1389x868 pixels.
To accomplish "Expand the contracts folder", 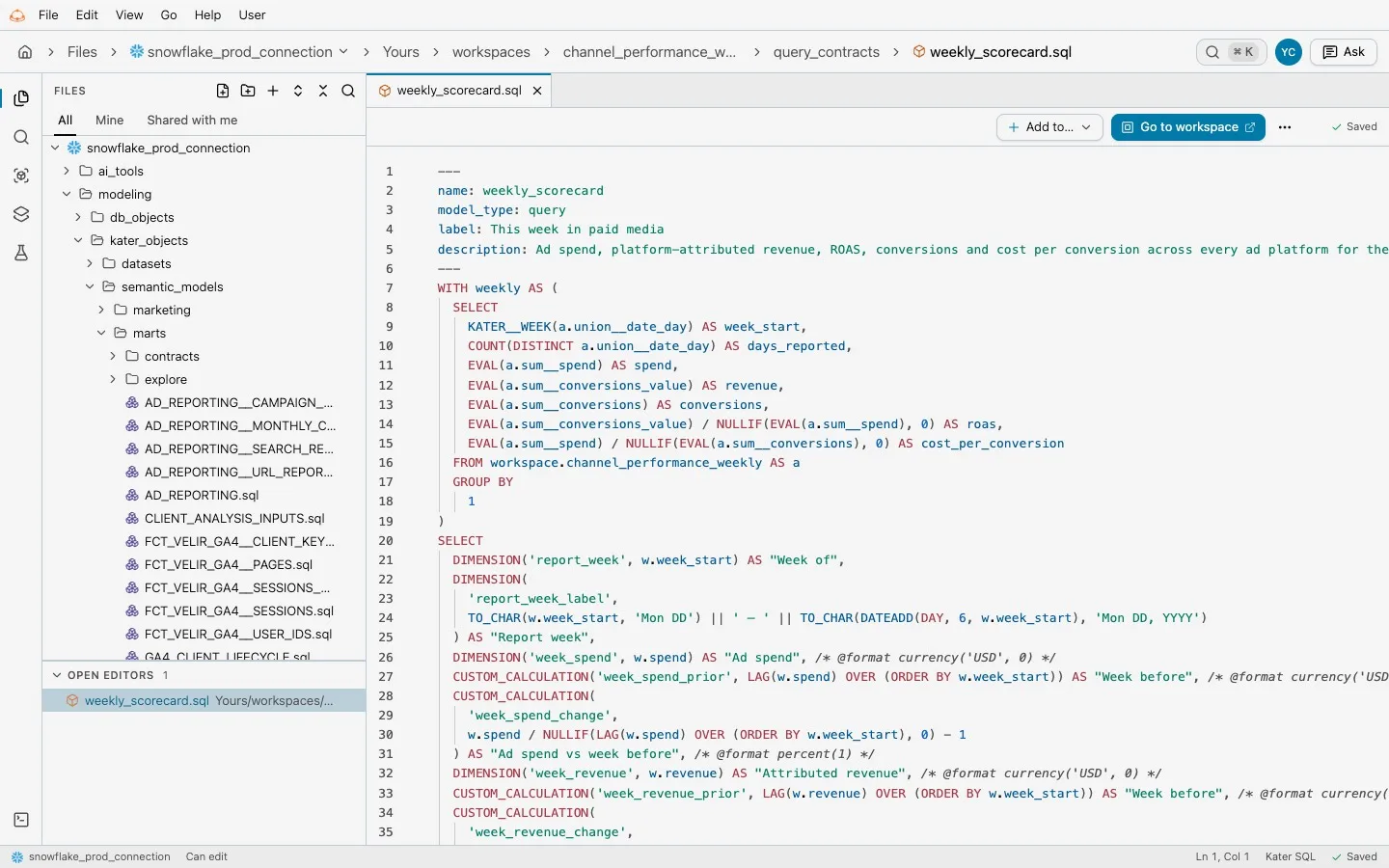I will tap(113, 356).
